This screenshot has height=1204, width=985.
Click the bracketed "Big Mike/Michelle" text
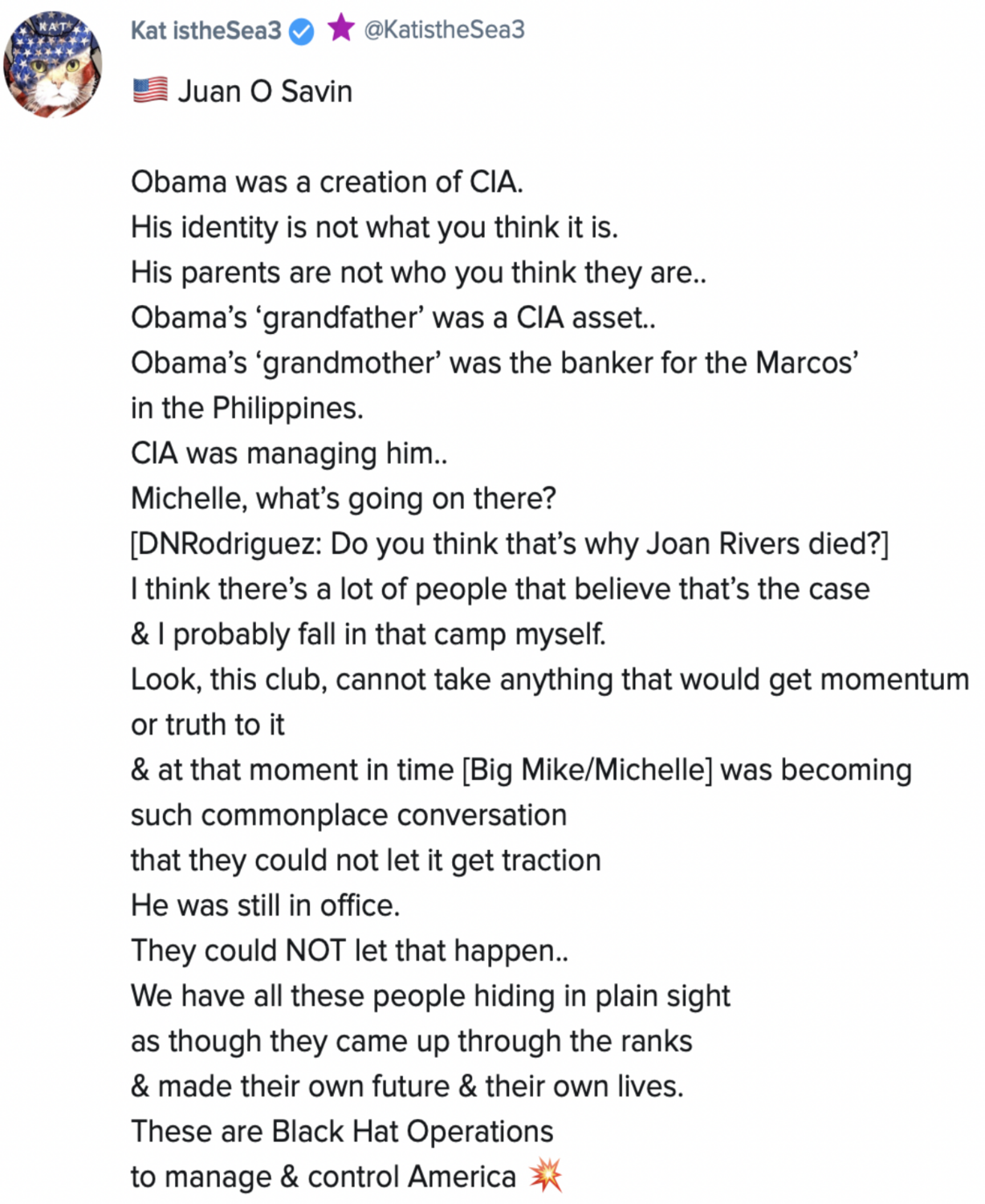coord(587,770)
